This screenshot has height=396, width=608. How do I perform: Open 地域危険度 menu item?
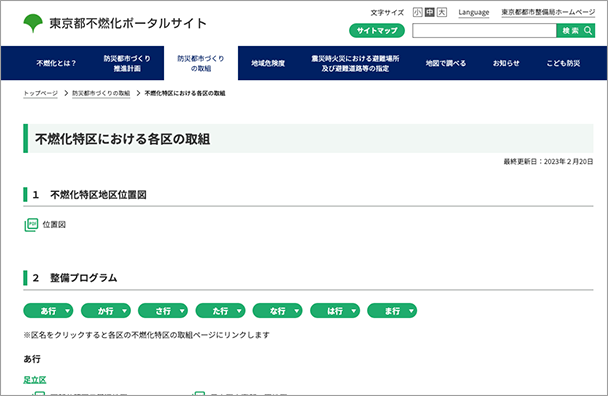pyautogui.click(x=268, y=63)
